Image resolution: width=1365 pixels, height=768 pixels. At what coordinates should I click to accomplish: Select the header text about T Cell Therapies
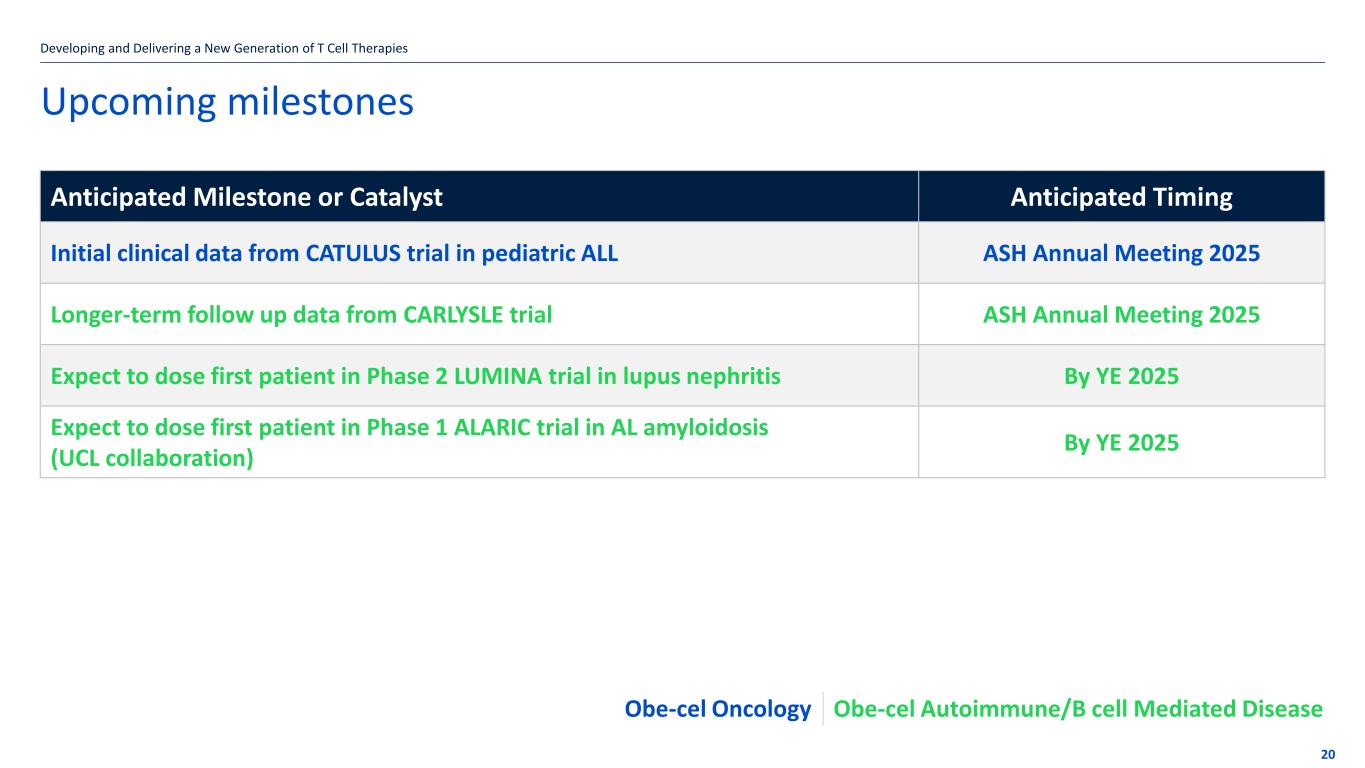point(224,48)
